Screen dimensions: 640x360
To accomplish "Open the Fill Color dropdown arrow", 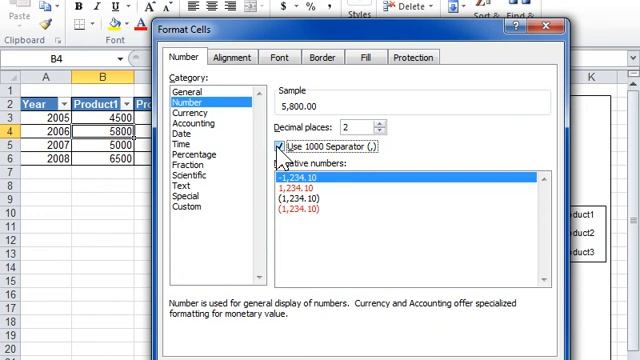I will pos(127,24).
